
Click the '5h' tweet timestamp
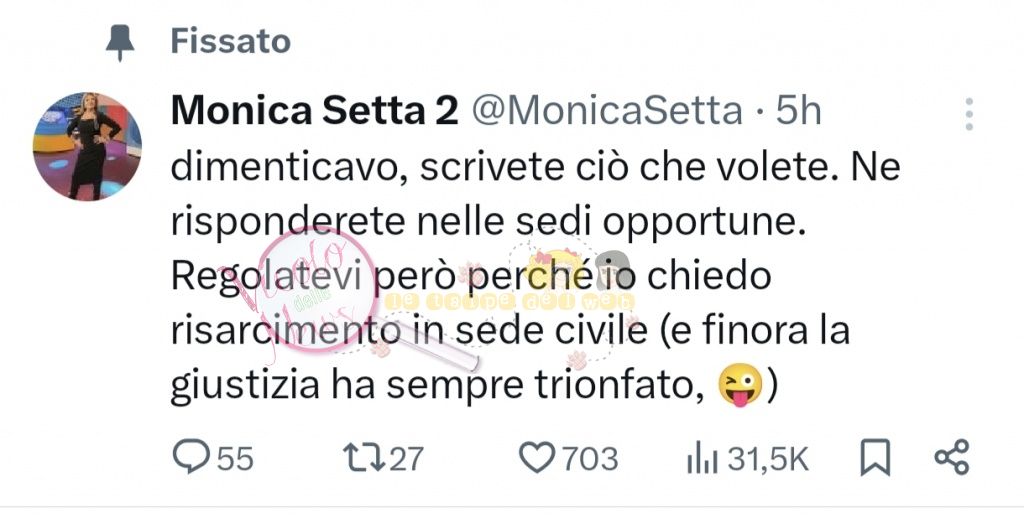(x=798, y=111)
